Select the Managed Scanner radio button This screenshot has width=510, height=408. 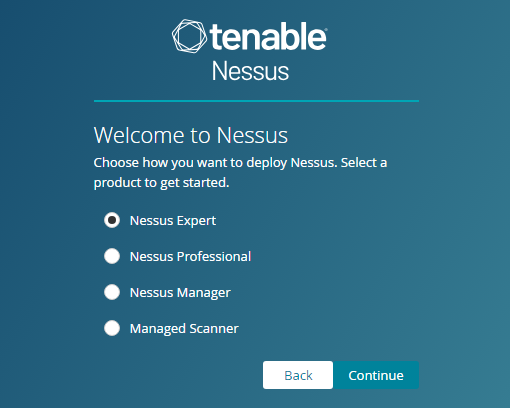point(112,328)
